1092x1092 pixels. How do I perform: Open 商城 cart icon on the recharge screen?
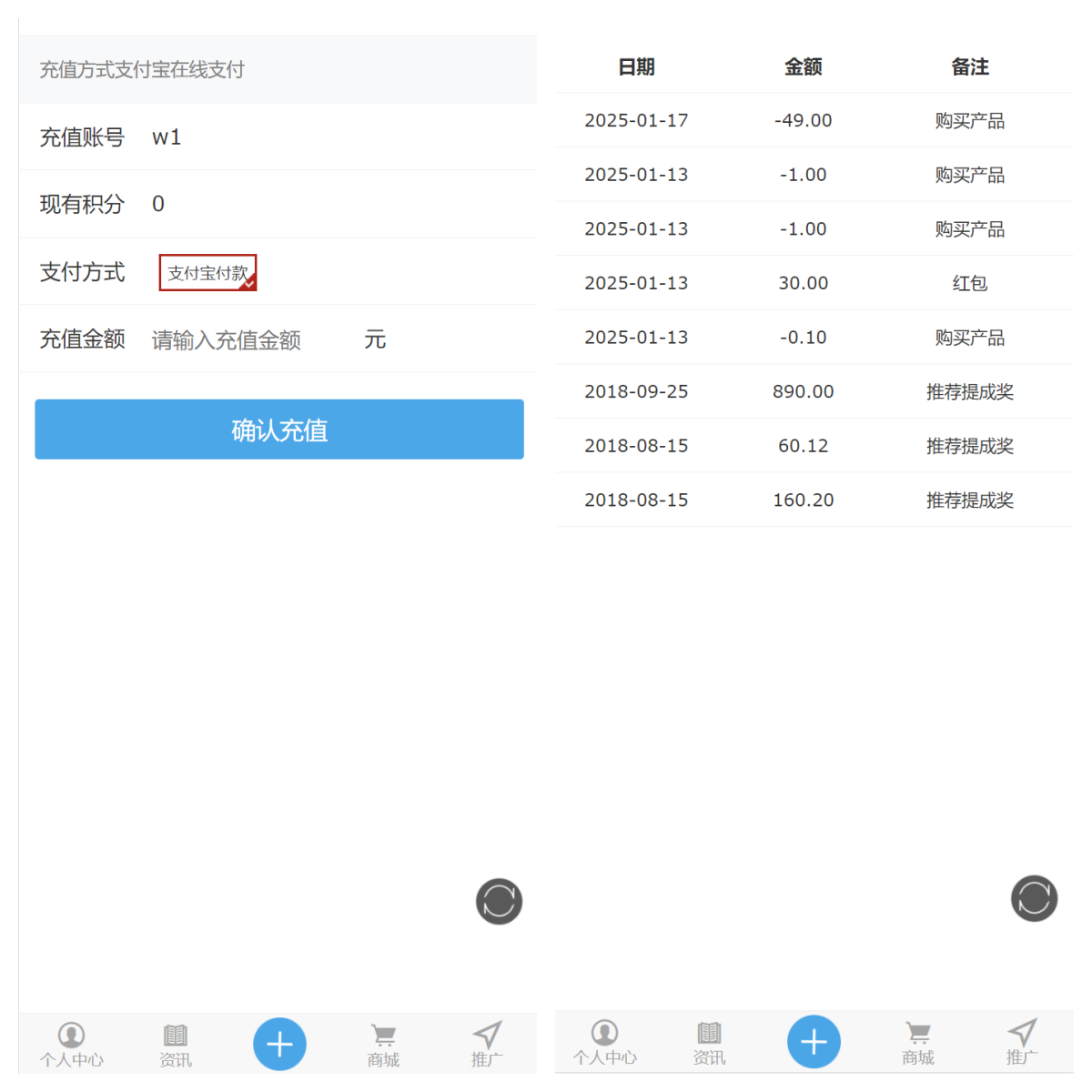click(383, 1044)
